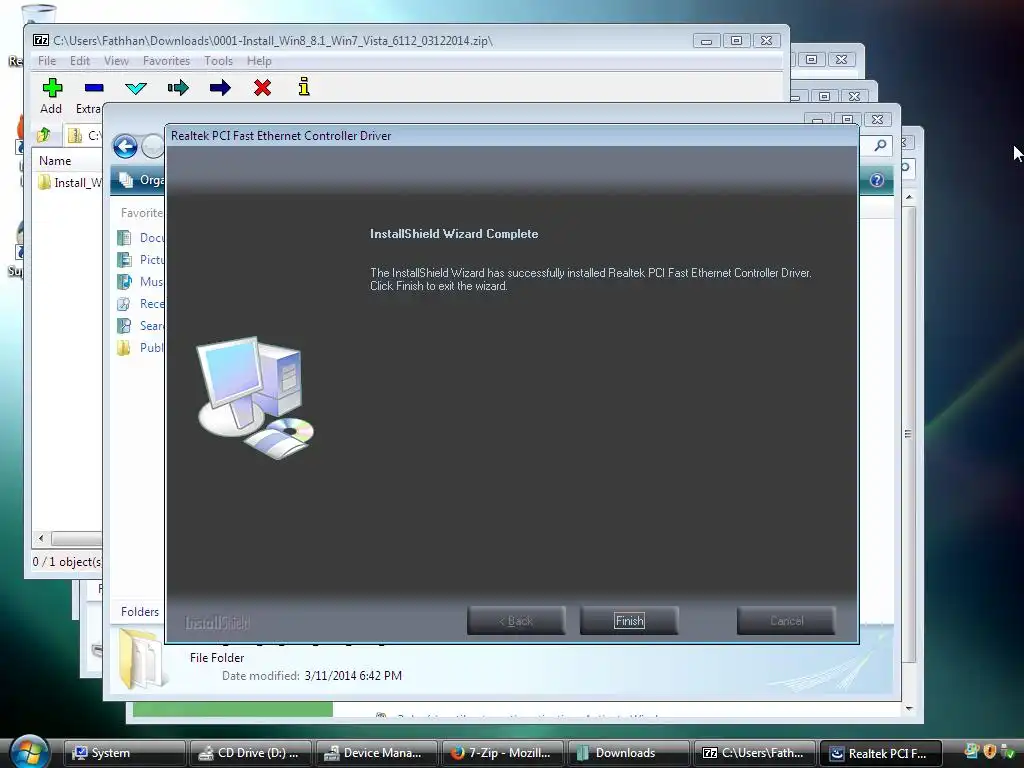Click the red Delete X icon in 7-Zip
The image size is (1024, 768).
[x=263, y=88]
